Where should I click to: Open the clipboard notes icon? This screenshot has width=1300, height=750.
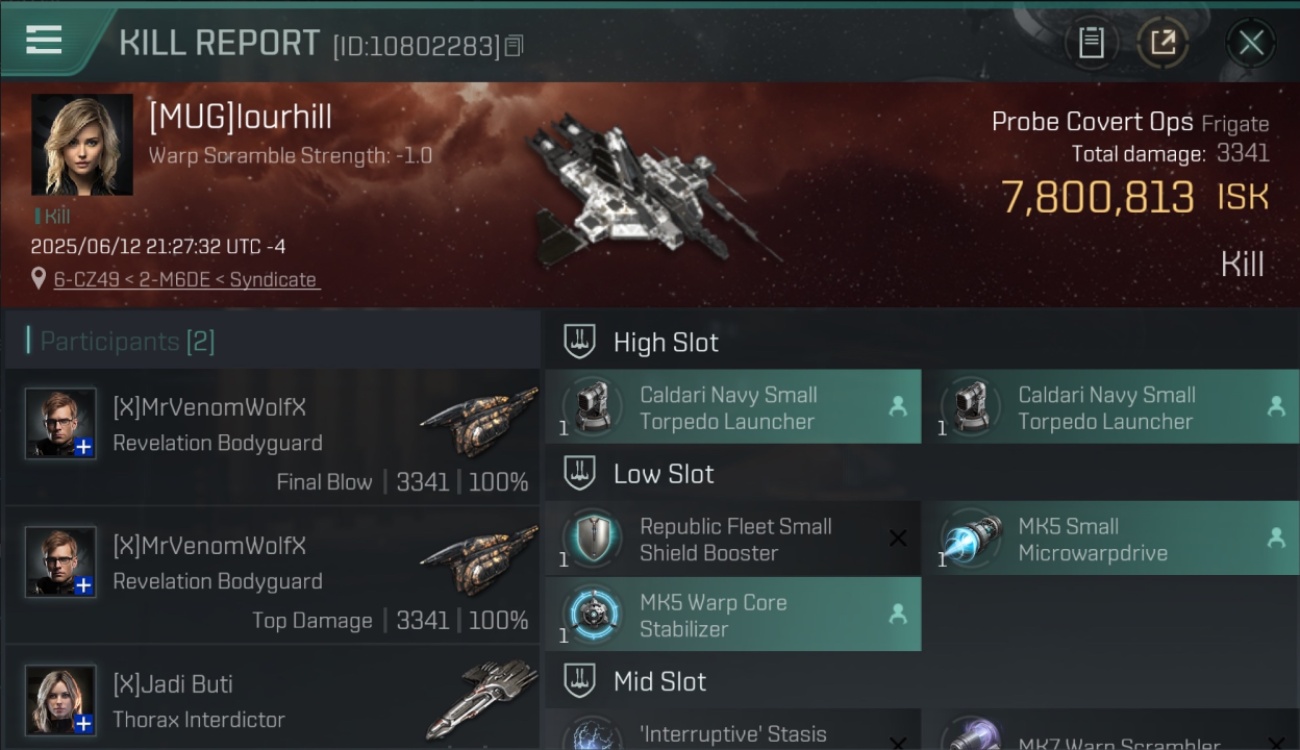point(1091,43)
